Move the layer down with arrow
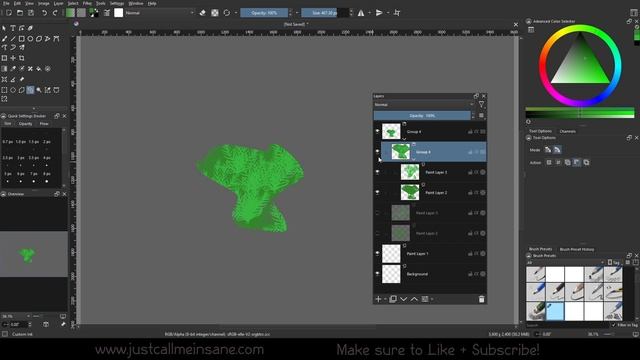The width and height of the screenshot is (640, 360). 403,299
